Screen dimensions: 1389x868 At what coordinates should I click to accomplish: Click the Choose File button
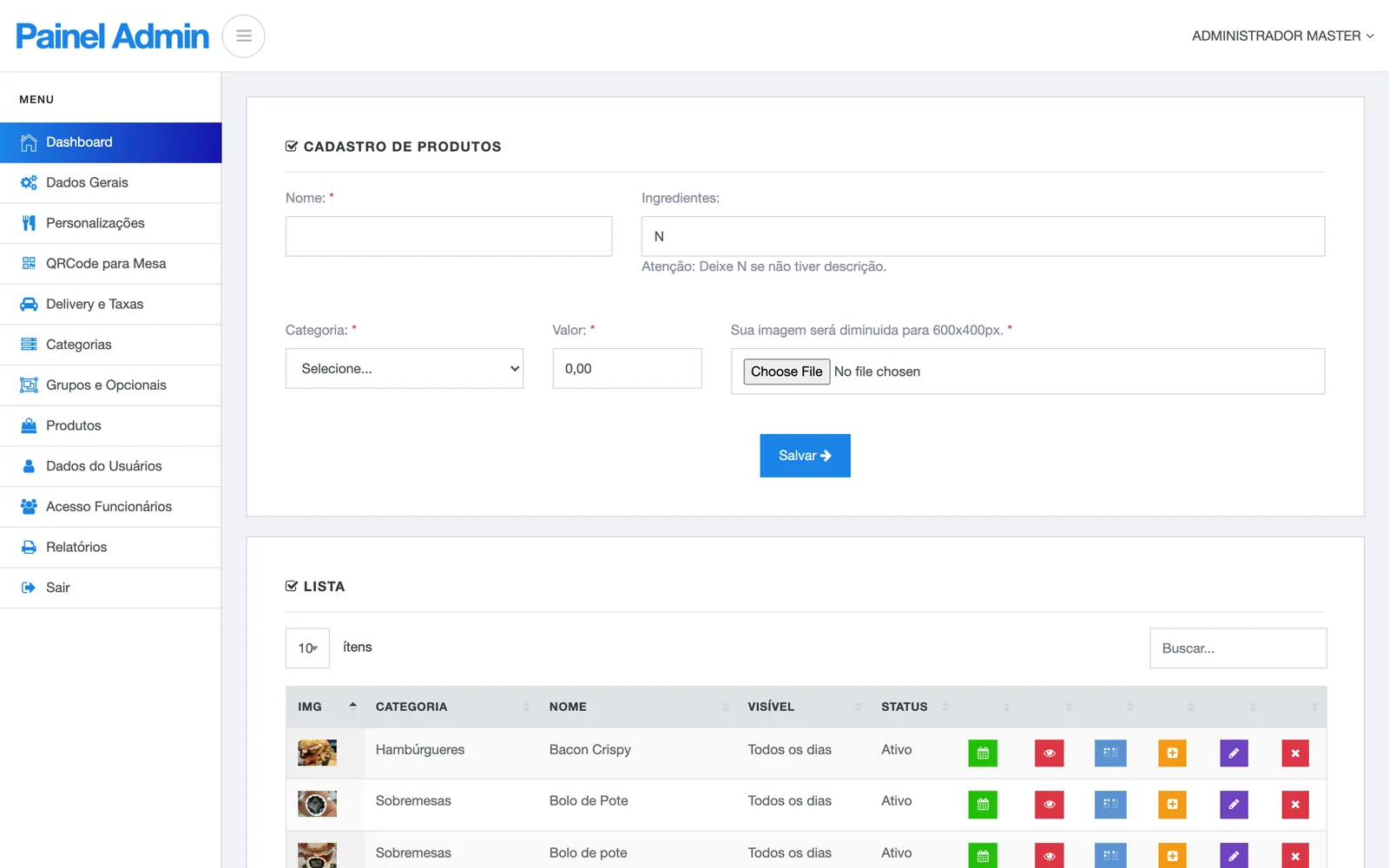[787, 372]
